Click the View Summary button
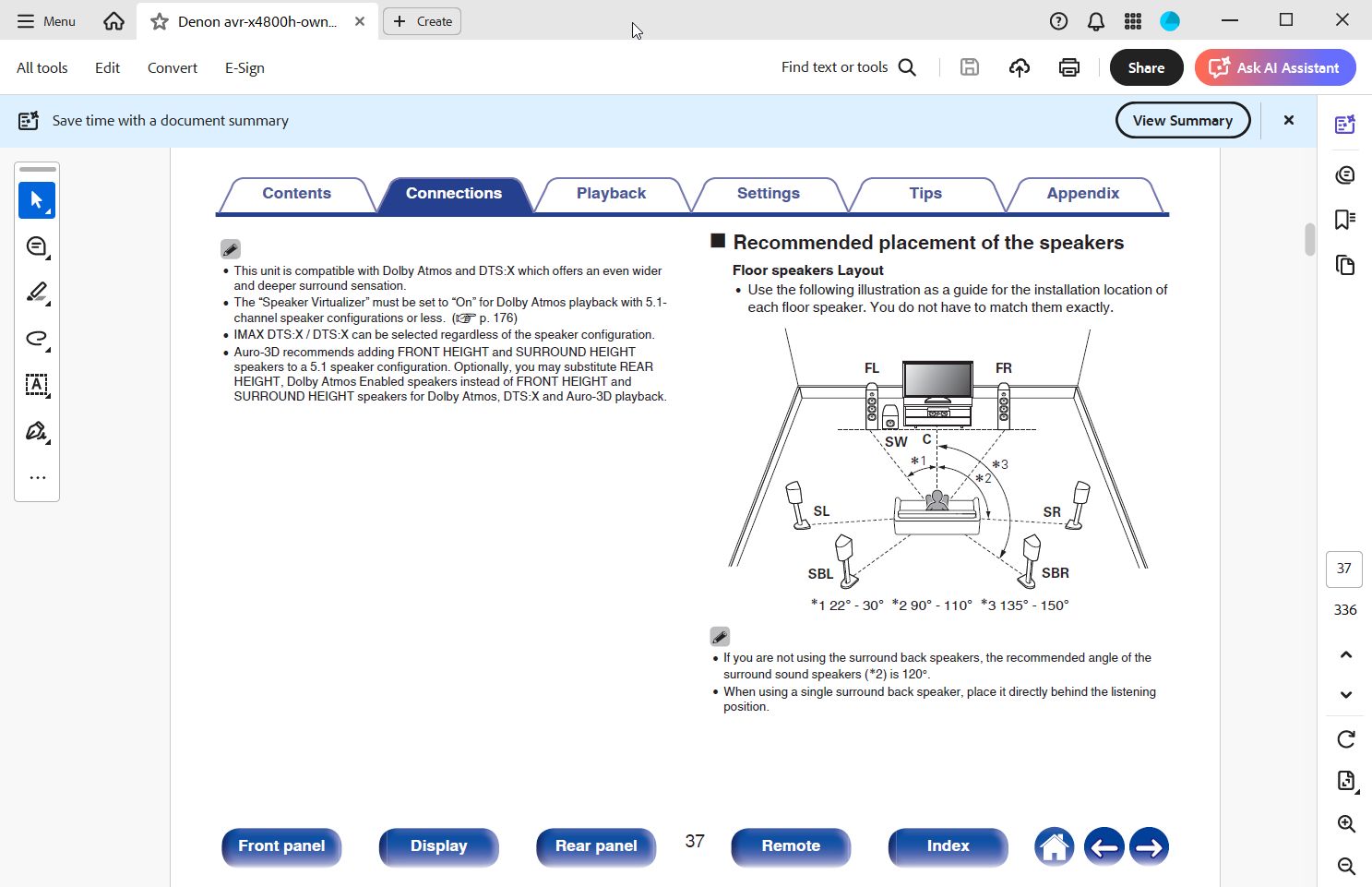1372x887 pixels. click(1182, 121)
